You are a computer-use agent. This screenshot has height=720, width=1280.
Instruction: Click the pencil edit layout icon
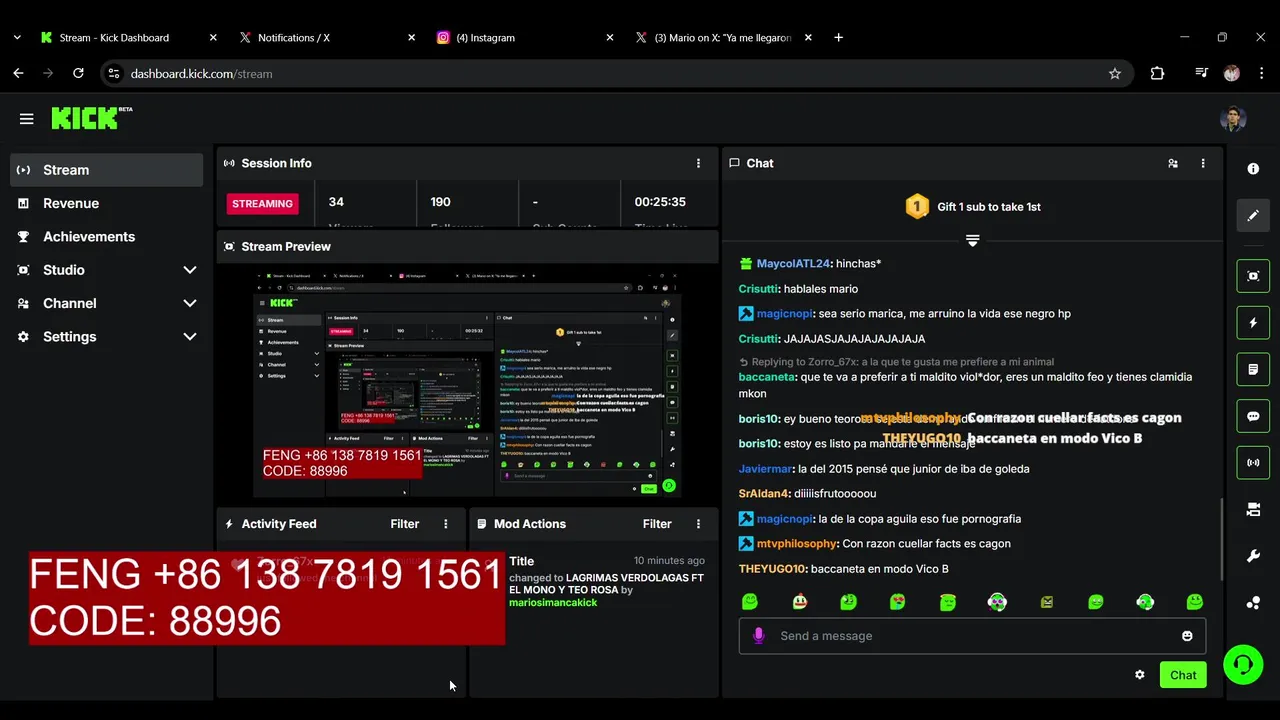(x=1253, y=215)
